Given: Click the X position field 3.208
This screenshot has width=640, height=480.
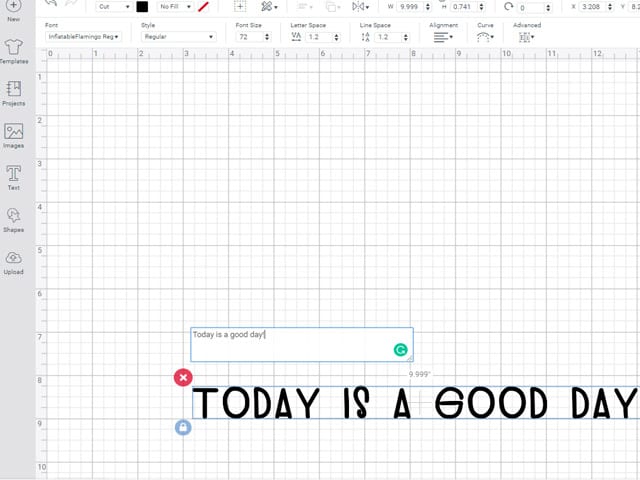Looking at the screenshot, I should pyautogui.click(x=592, y=7).
